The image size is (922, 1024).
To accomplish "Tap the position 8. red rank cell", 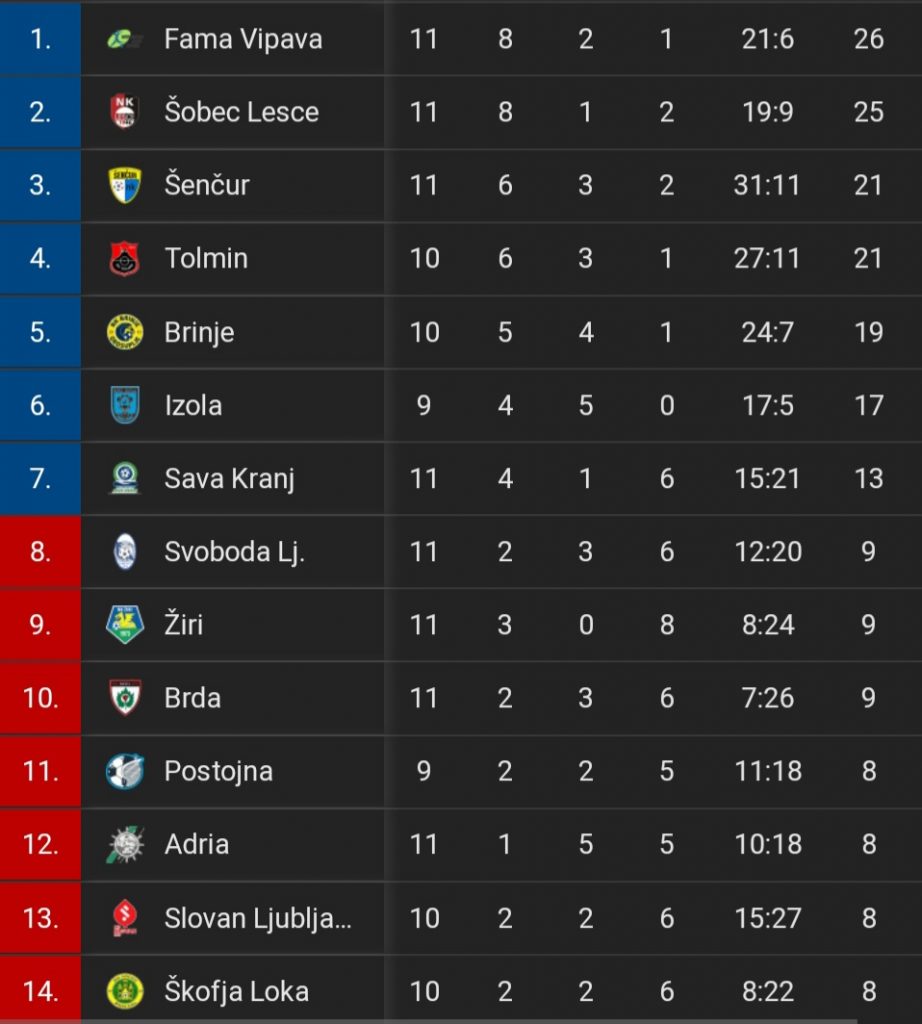I will [x=40, y=552].
